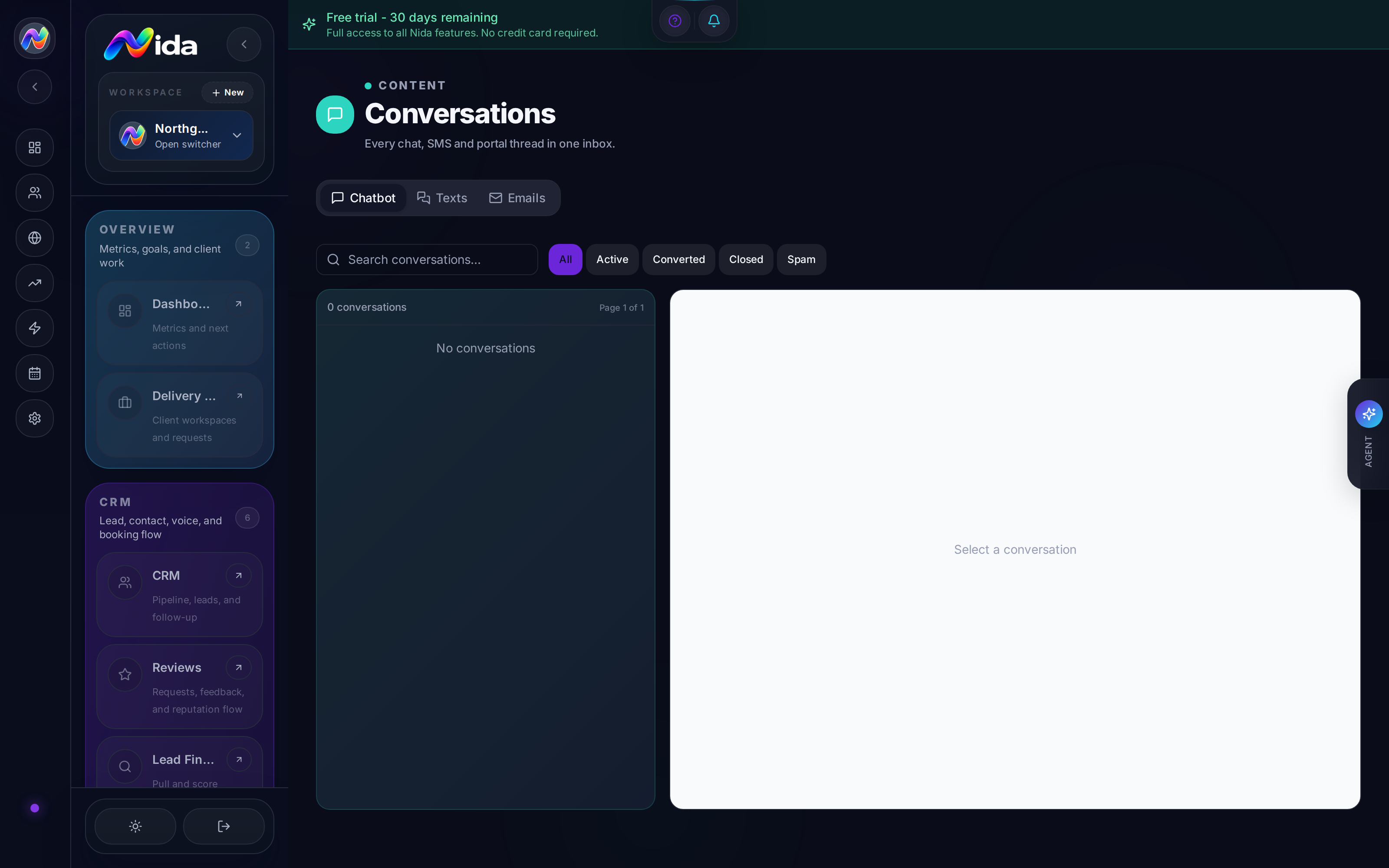Filter conversations by Active

pyautogui.click(x=612, y=260)
